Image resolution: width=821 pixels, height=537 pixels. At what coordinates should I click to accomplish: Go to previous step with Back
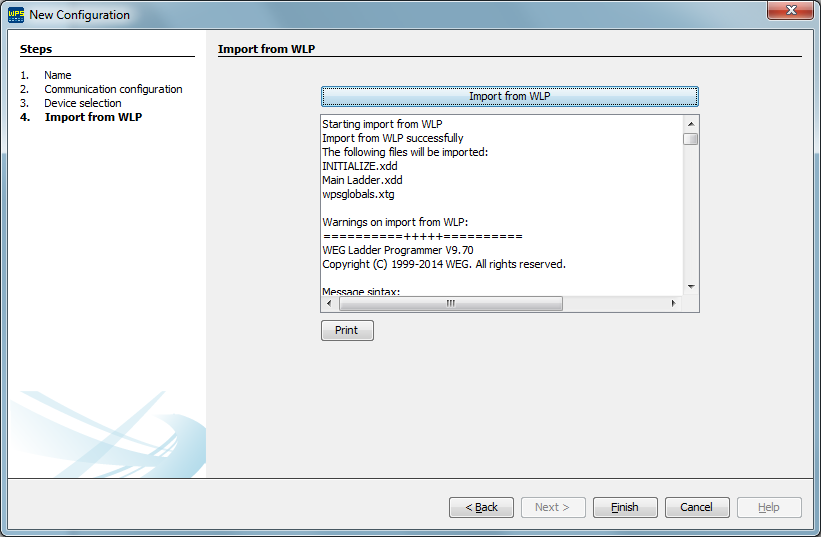[481, 507]
